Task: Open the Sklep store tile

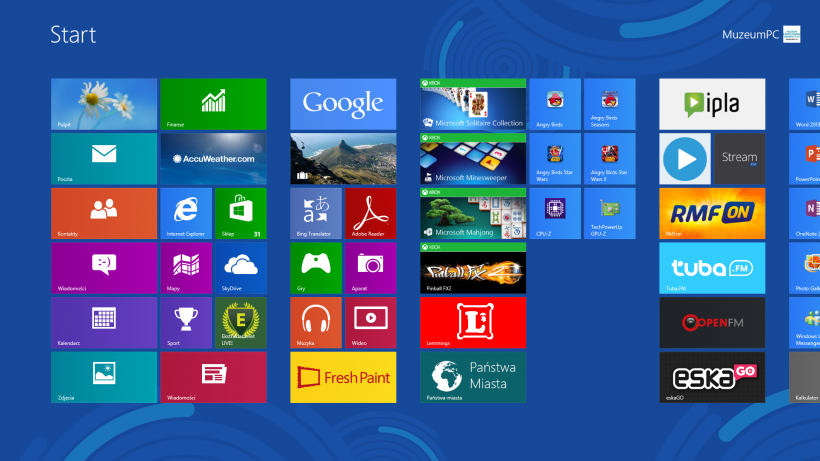Action: pos(241,213)
